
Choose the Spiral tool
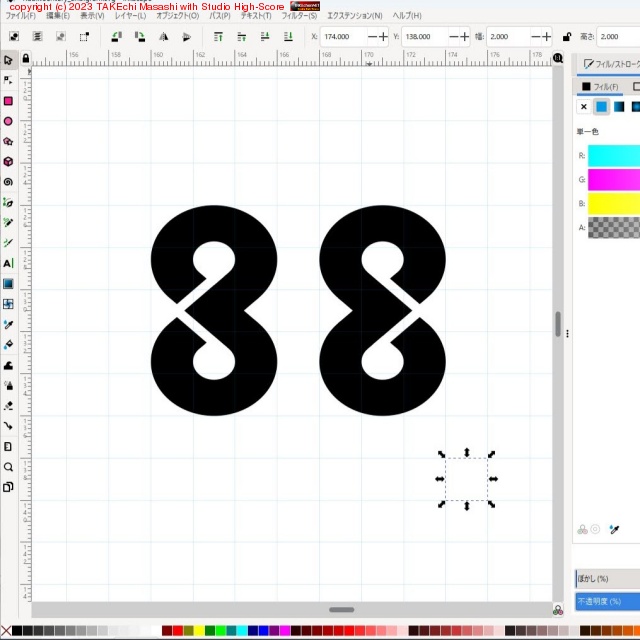tap(8, 182)
